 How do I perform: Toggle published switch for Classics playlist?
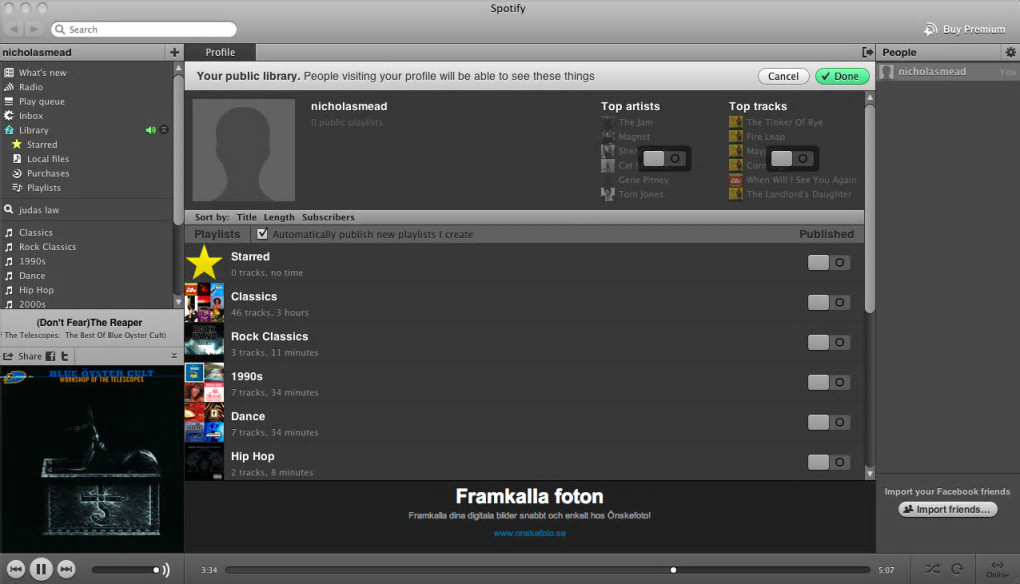pos(829,302)
